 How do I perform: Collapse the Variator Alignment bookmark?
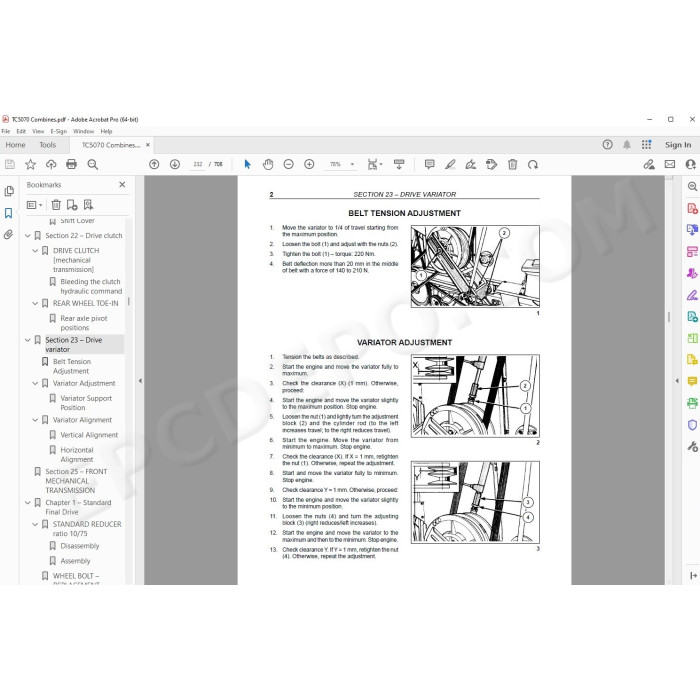click(x=35, y=420)
